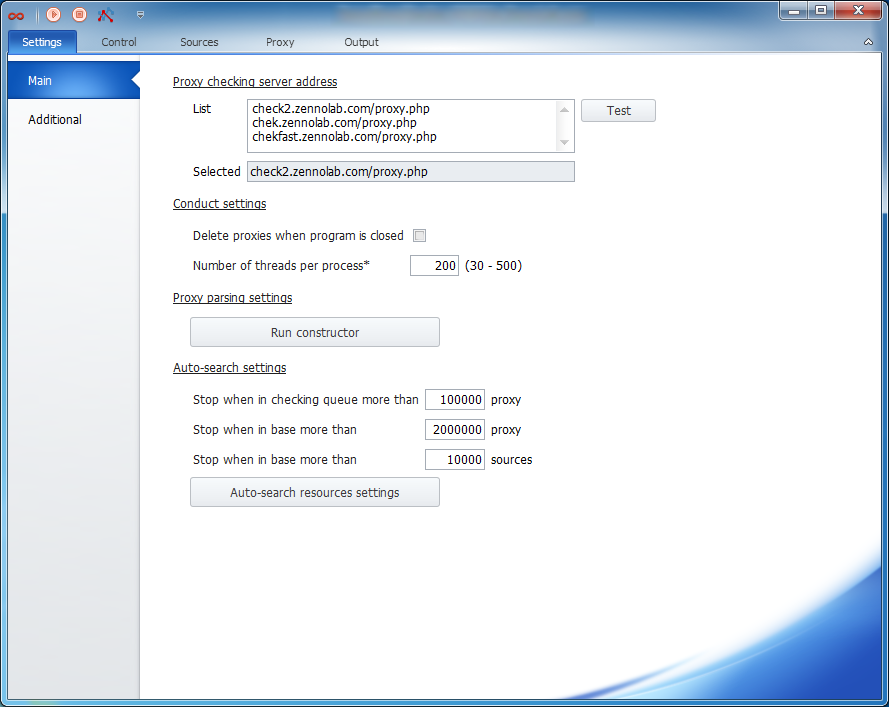The width and height of the screenshot is (889, 707).
Task: Collapse the ribbon with the top-right chevron
Action: pos(868,42)
